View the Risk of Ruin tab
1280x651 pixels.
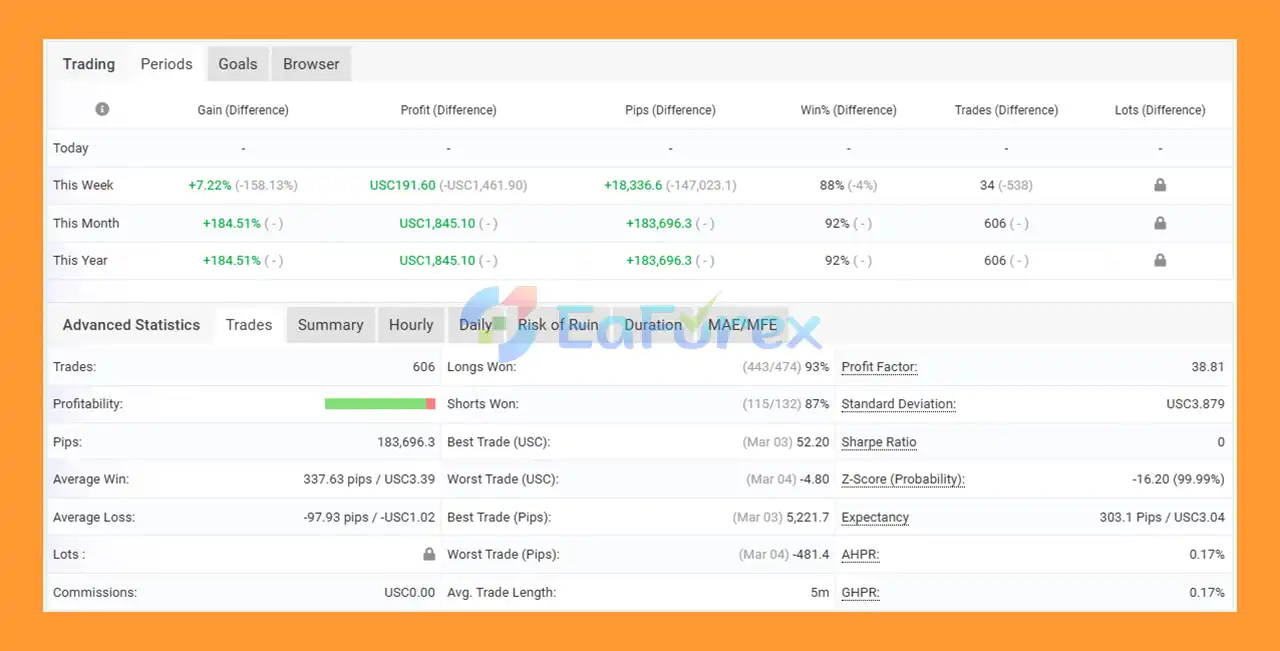tap(558, 325)
